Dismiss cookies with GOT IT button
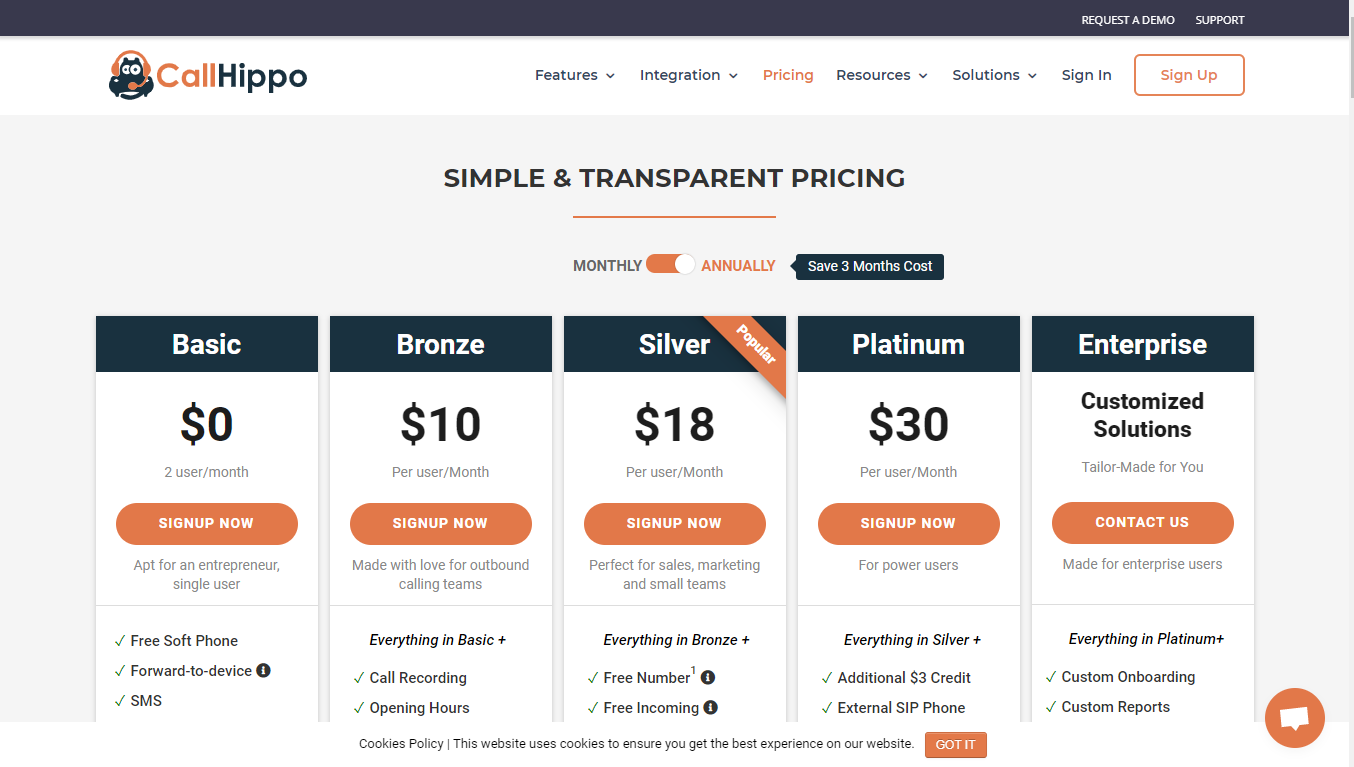The image size is (1354, 767). coord(956,744)
